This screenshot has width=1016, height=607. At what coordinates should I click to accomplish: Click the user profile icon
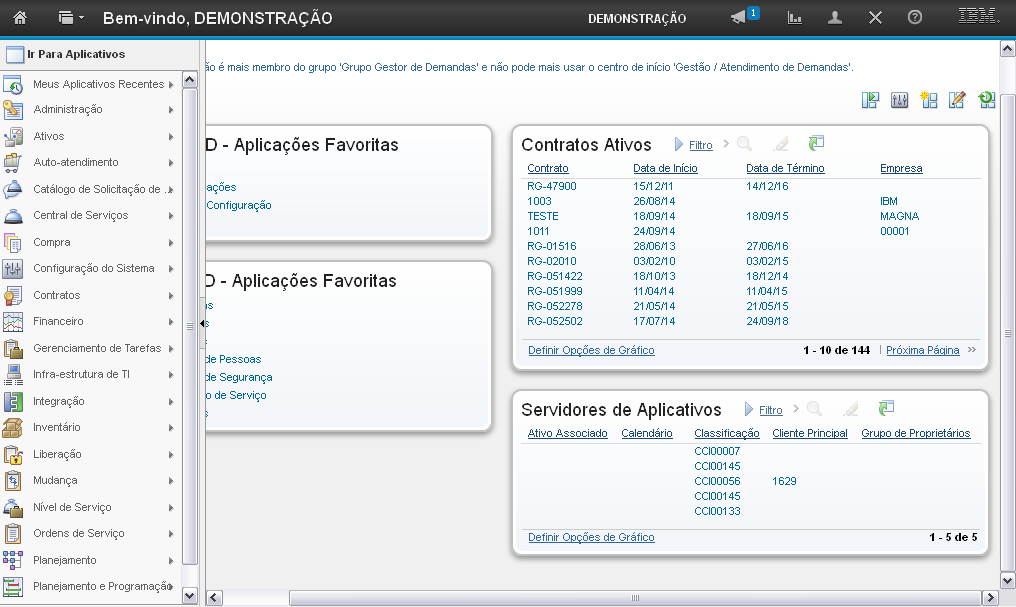pos(835,18)
